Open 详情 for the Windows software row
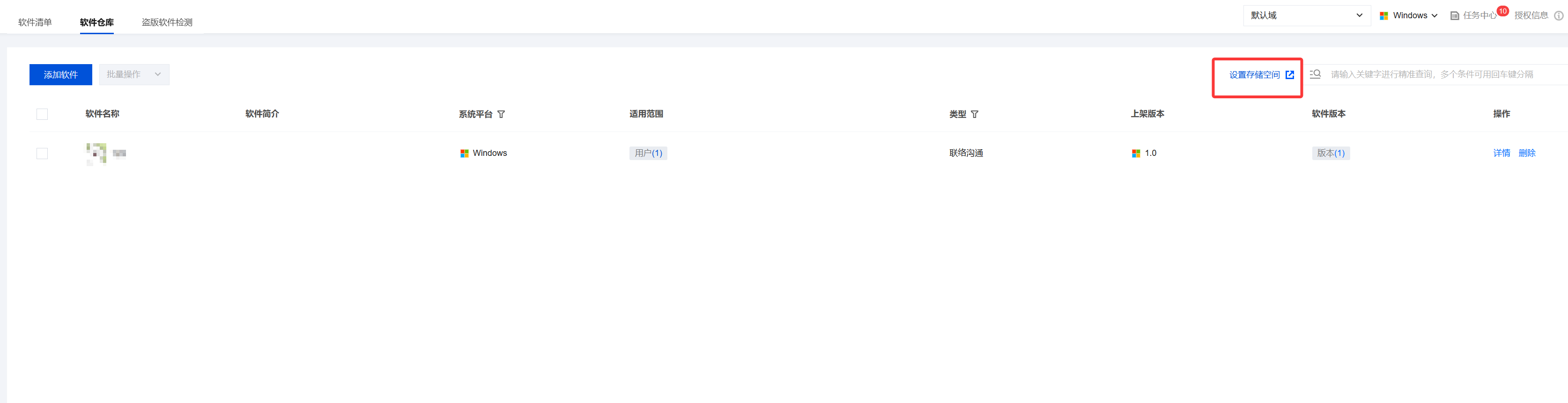 [1501, 154]
